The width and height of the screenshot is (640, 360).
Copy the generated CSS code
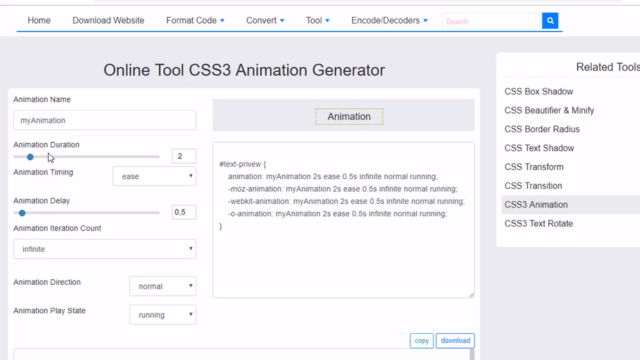(x=422, y=340)
